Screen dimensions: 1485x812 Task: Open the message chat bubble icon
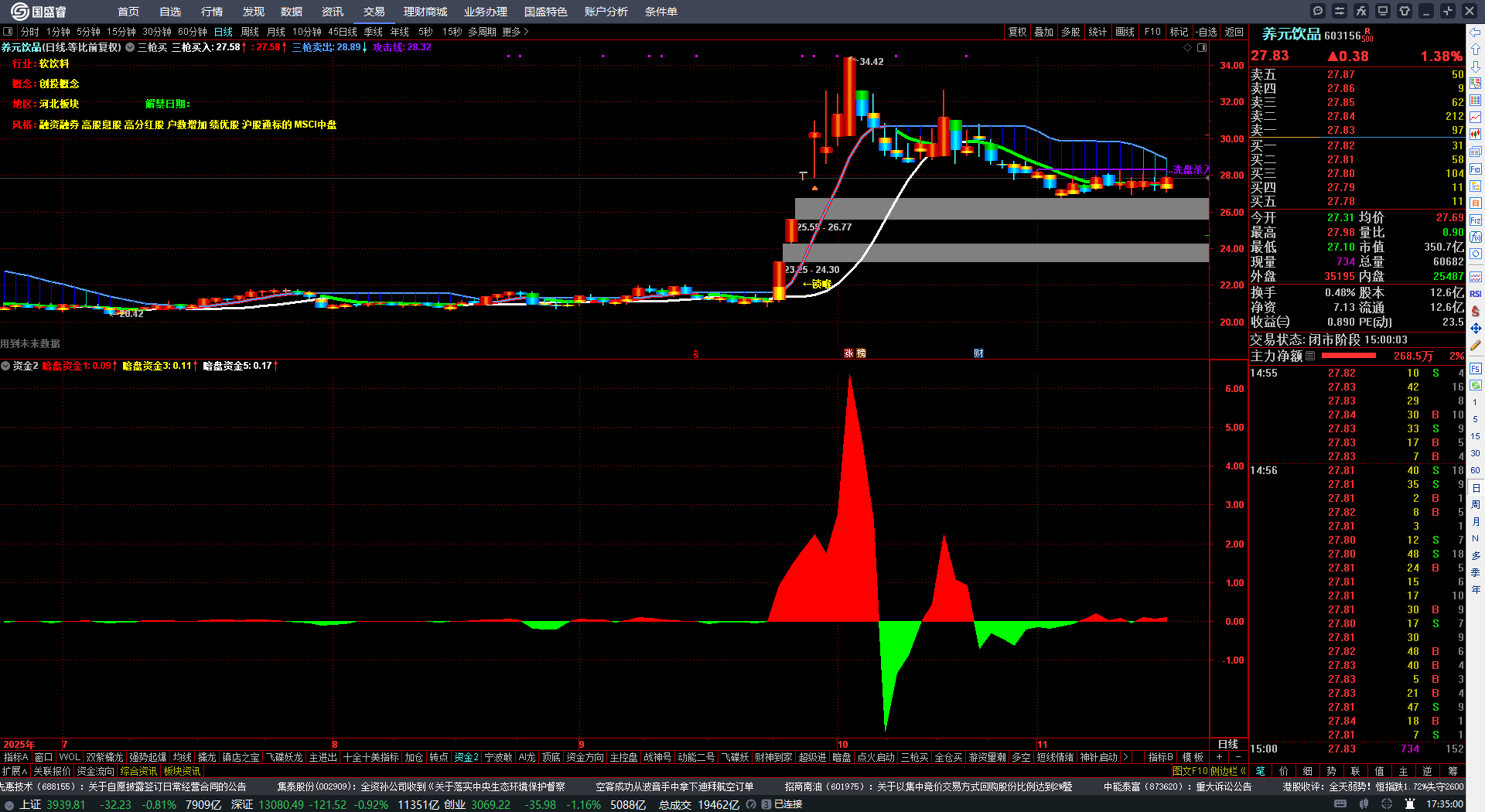click(1318, 11)
